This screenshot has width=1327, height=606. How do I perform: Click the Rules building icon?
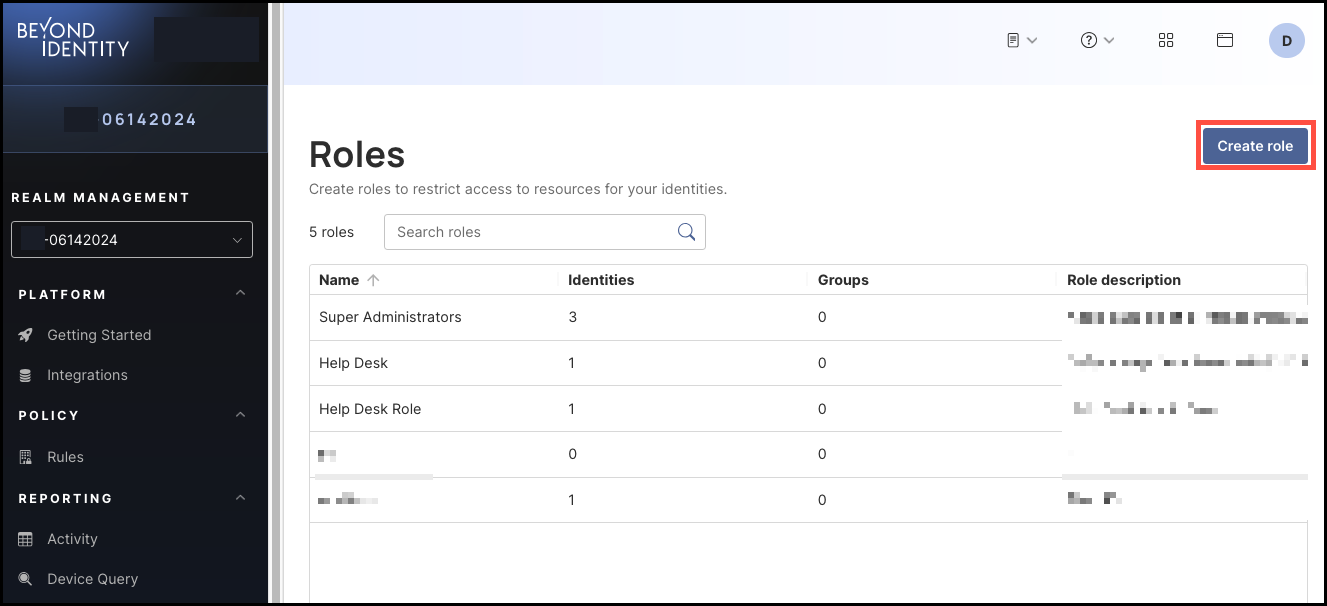click(x=26, y=457)
